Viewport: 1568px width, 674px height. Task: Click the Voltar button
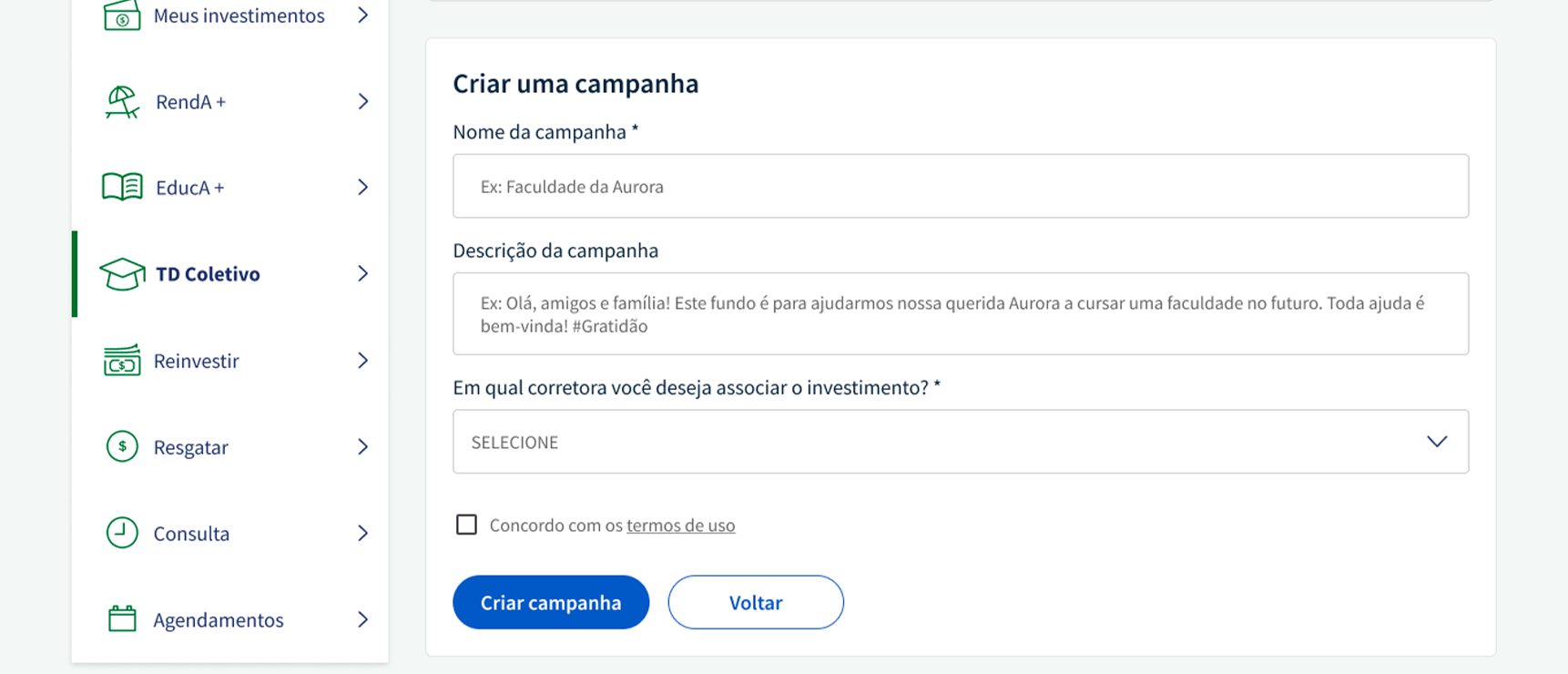756,602
